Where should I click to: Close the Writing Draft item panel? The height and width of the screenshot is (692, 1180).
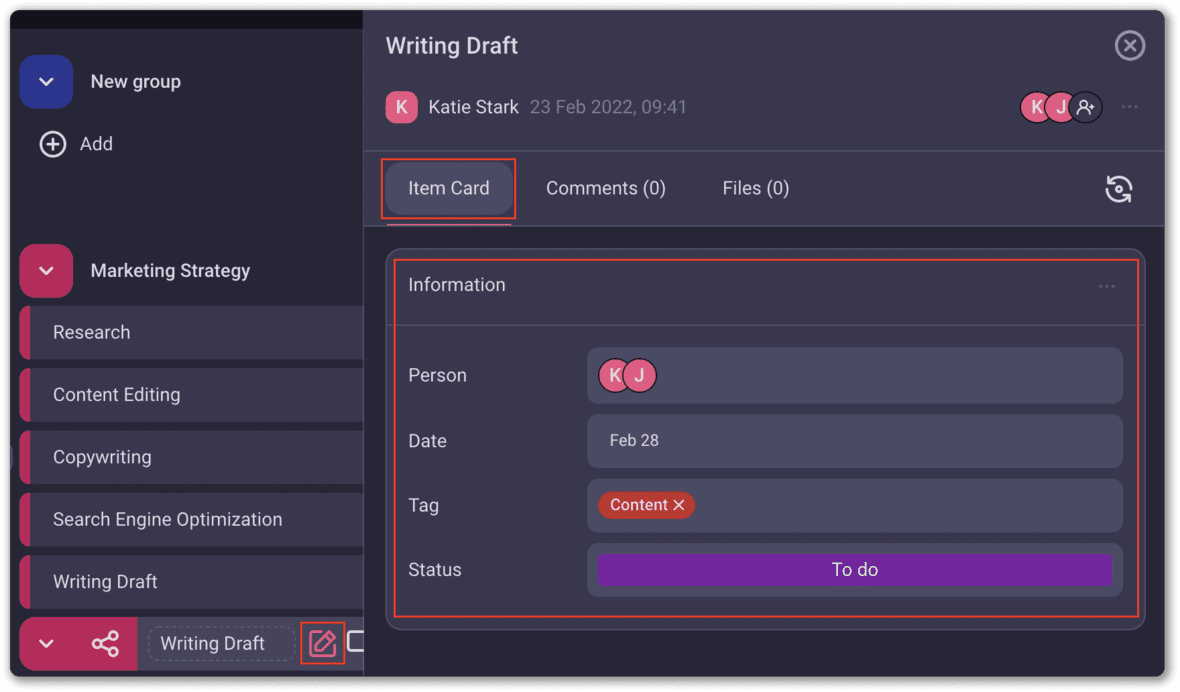click(x=1129, y=45)
